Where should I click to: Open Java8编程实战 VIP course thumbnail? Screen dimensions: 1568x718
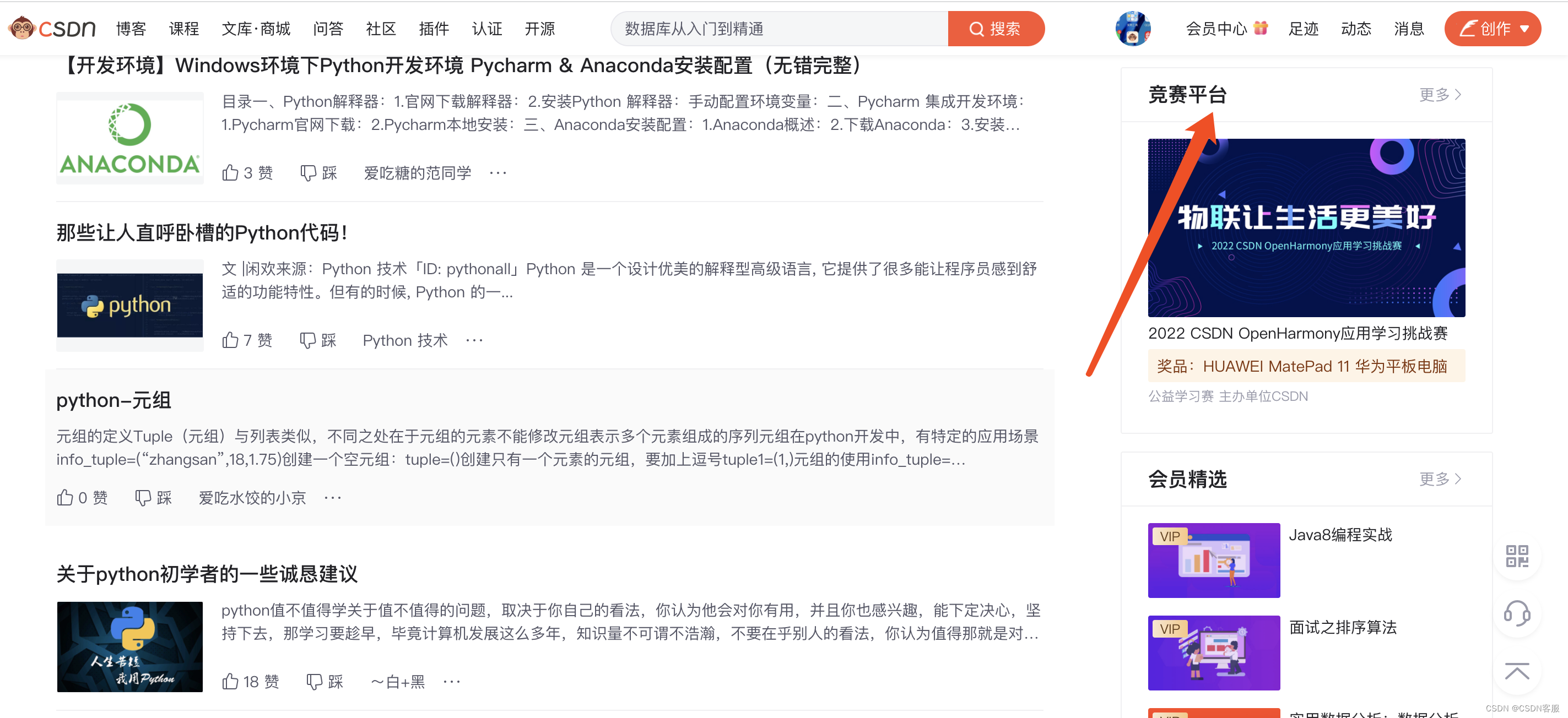1214,560
